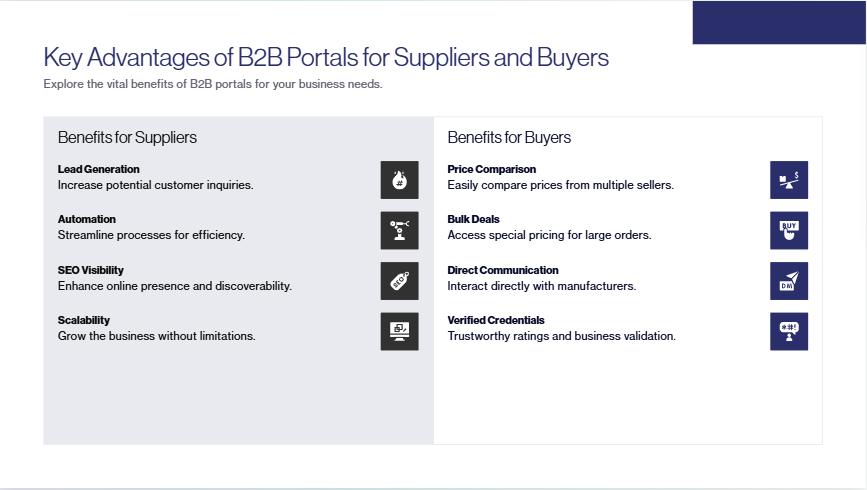Click the Price Comparison scale icon
This screenshot has height=490, width=867.
[789, 180]
